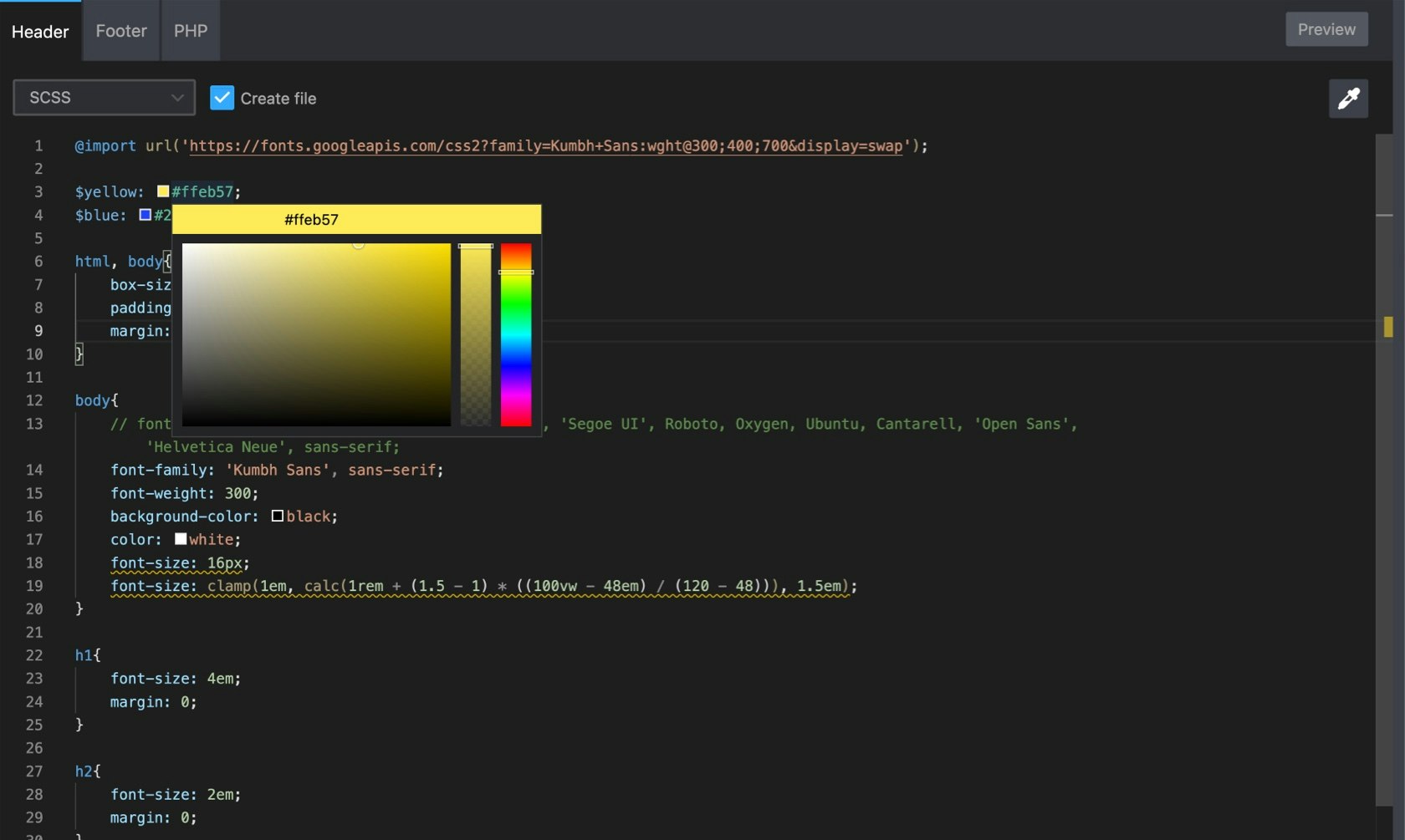
Task: Click the eyedropper color picker icon
Action: [x=1349, y=99]
